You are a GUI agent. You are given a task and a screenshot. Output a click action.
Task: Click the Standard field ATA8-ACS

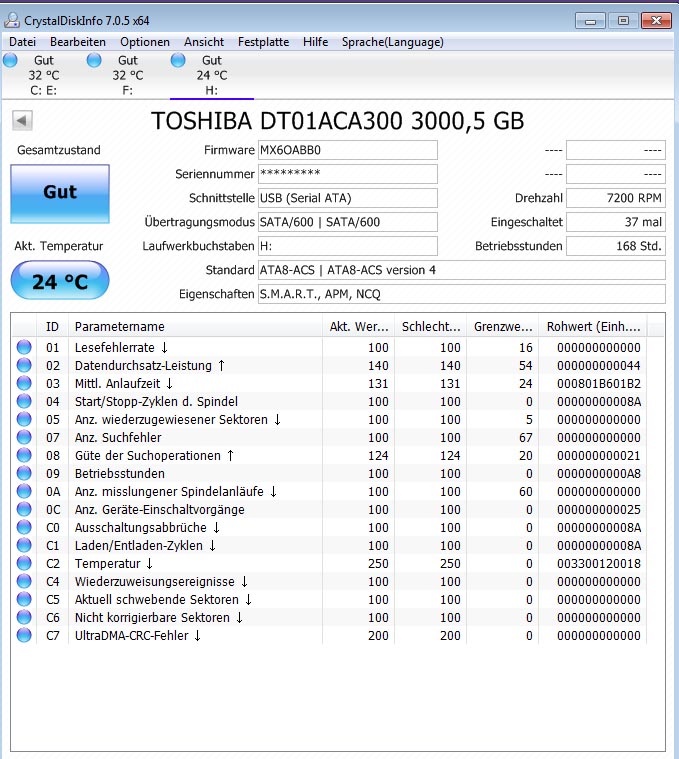(x=462, y=270)
